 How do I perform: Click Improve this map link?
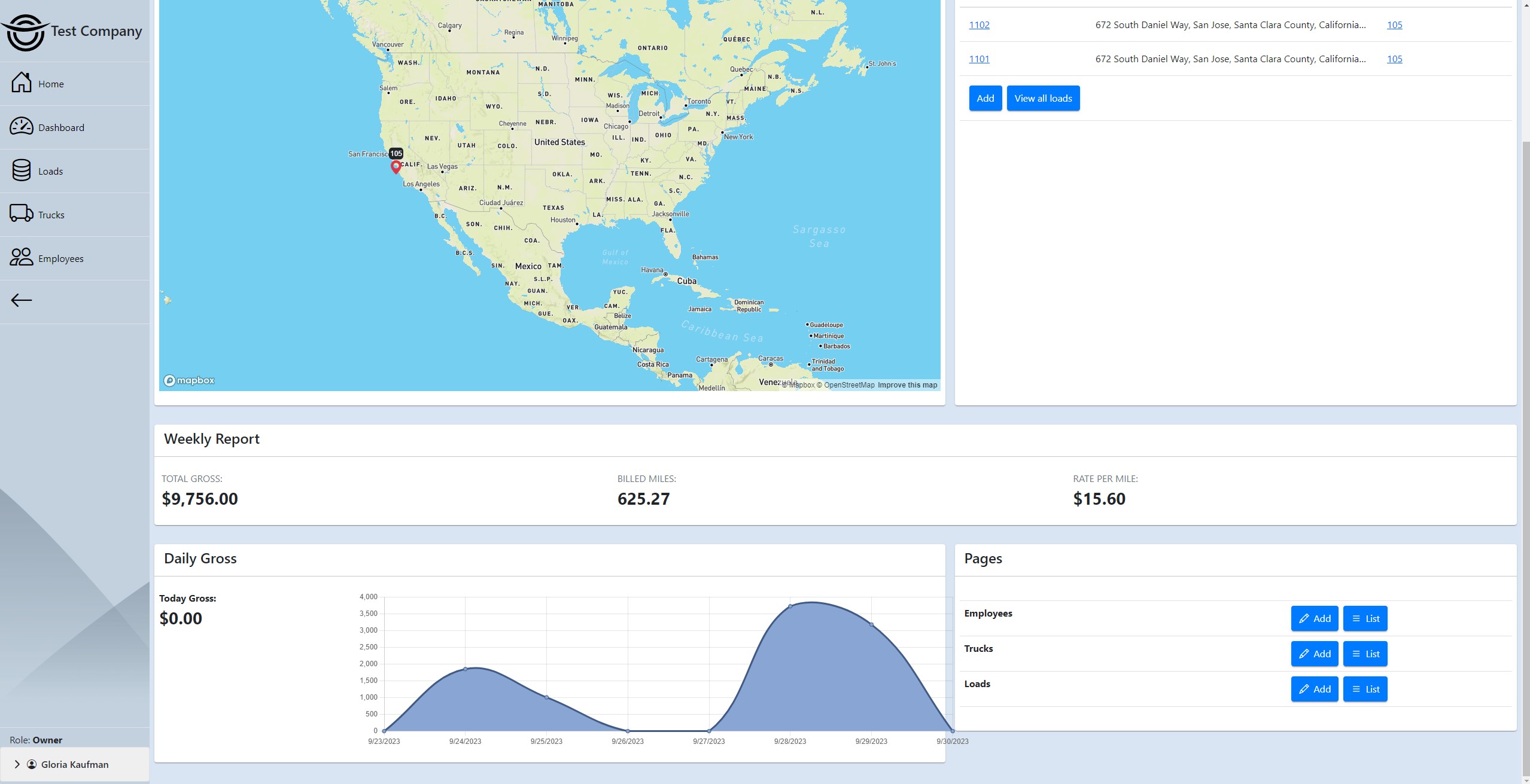tap(907, 385)
